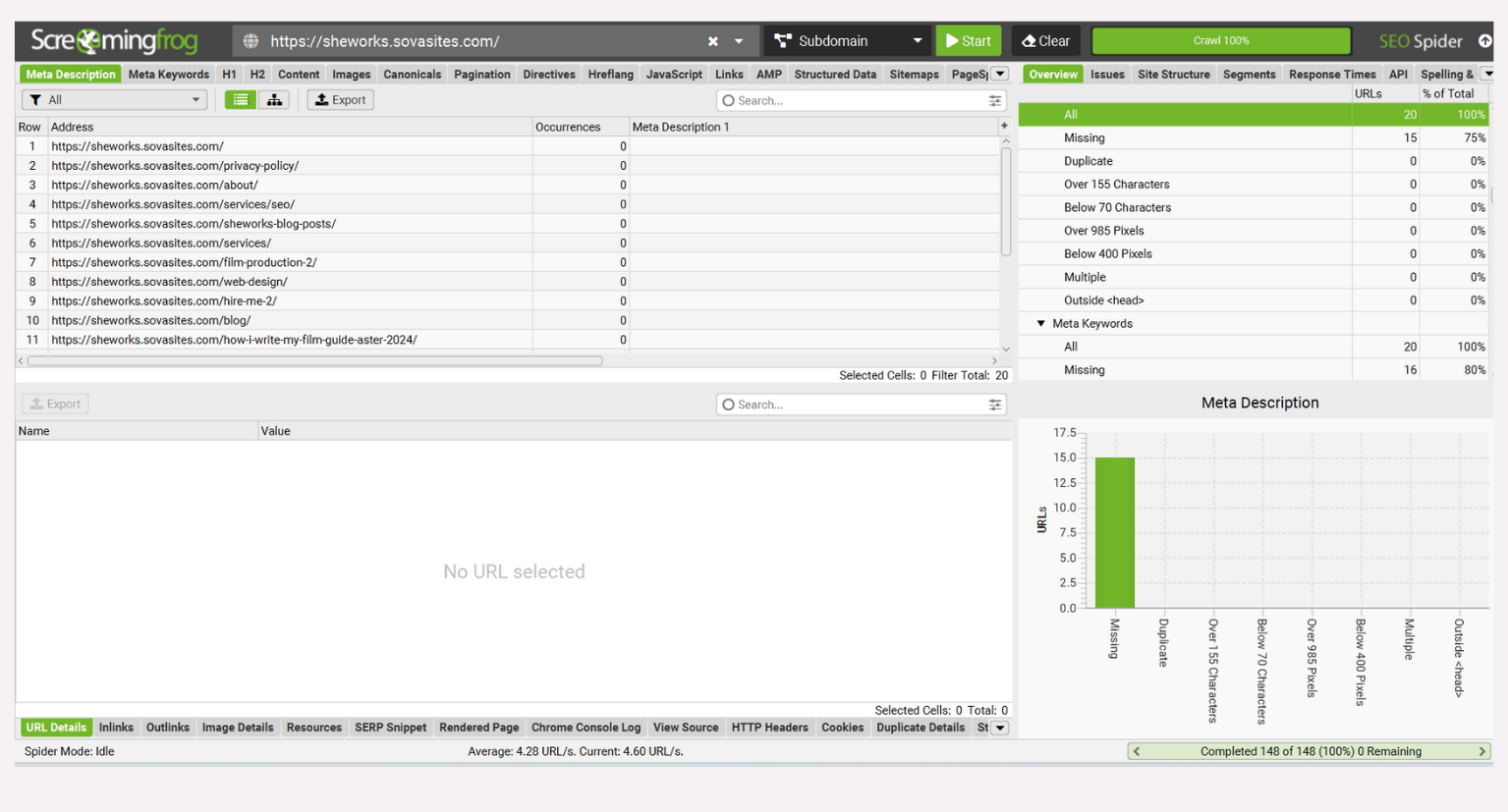Open the Hreflang tab
Image resolution: width=1508 pixels, height=812 pixels.
pyautogui.click(x=610, y=75)
